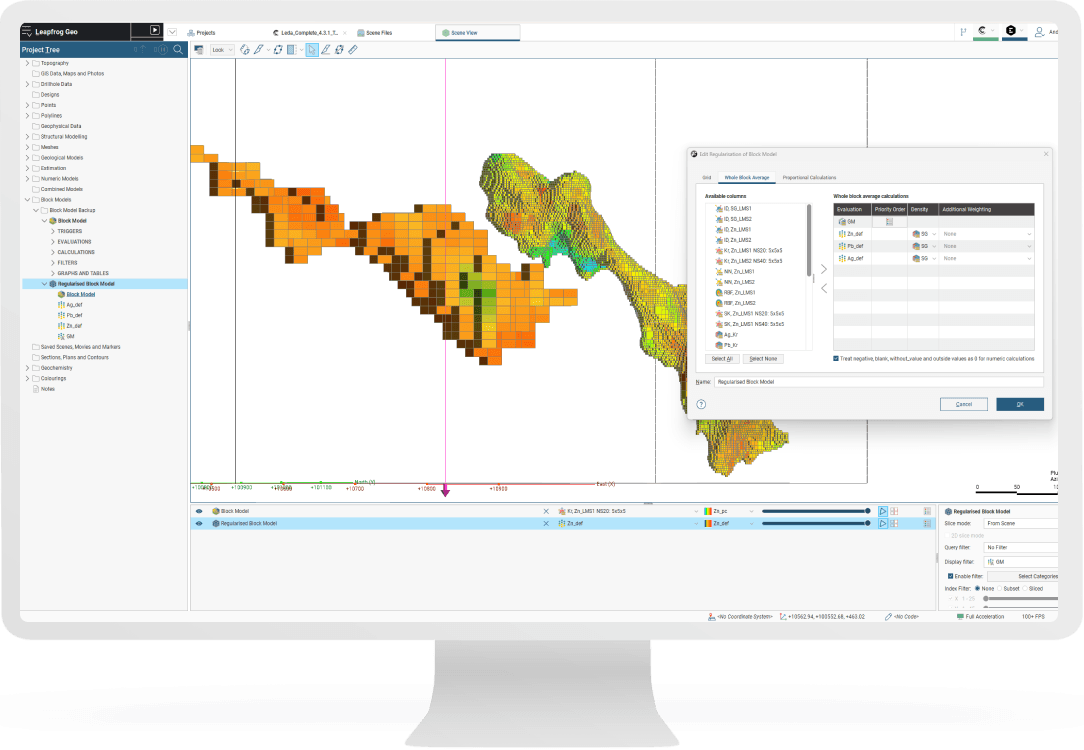The image size is (1084, 750).
Task: Search the Project Tree with the magnifier icon
Action: tap(178, 50)
